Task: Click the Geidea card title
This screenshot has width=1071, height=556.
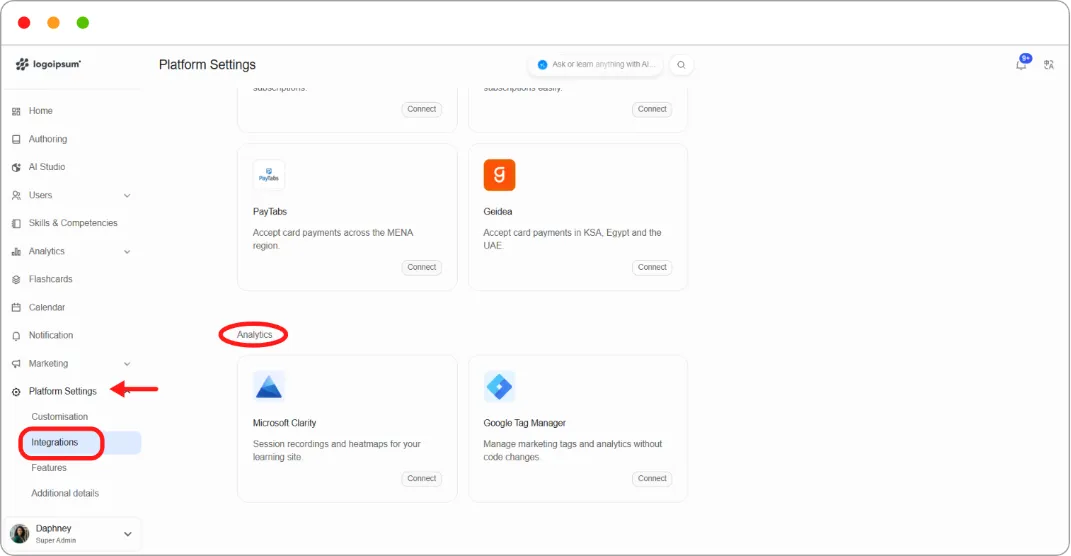Action: tap(498, 212)
